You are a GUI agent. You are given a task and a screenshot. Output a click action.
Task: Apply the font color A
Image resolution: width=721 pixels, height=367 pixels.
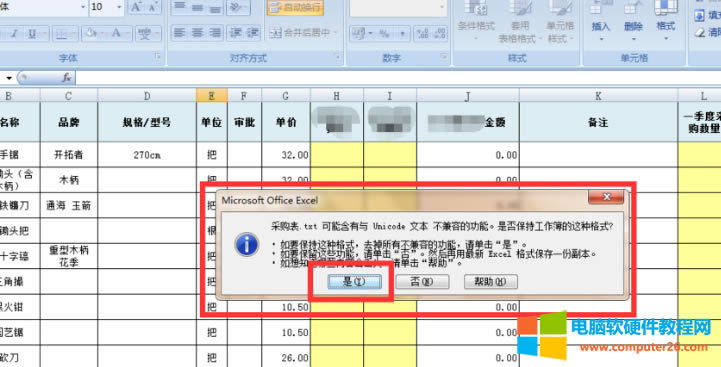[116, 33]
